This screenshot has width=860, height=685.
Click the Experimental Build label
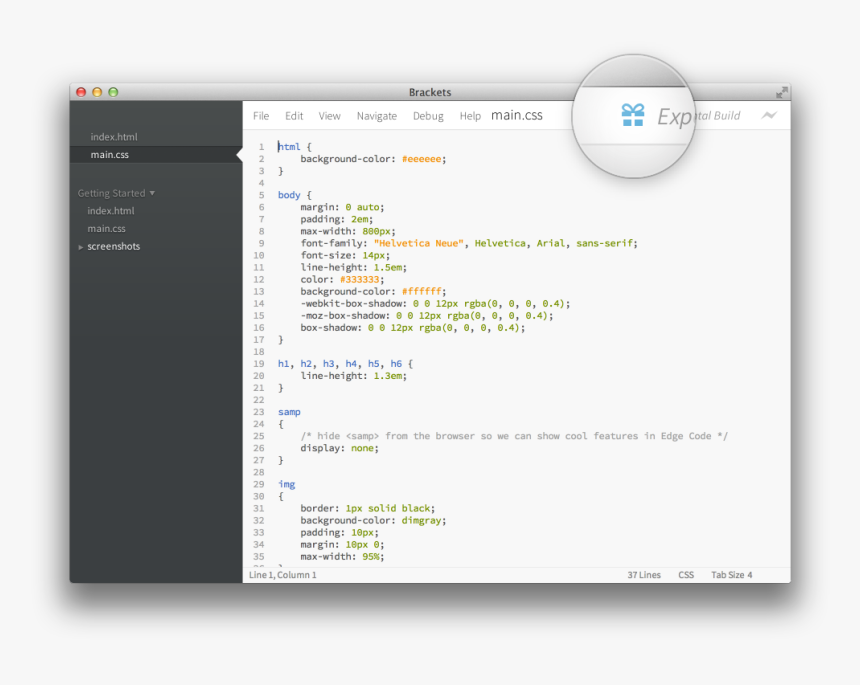699,116
